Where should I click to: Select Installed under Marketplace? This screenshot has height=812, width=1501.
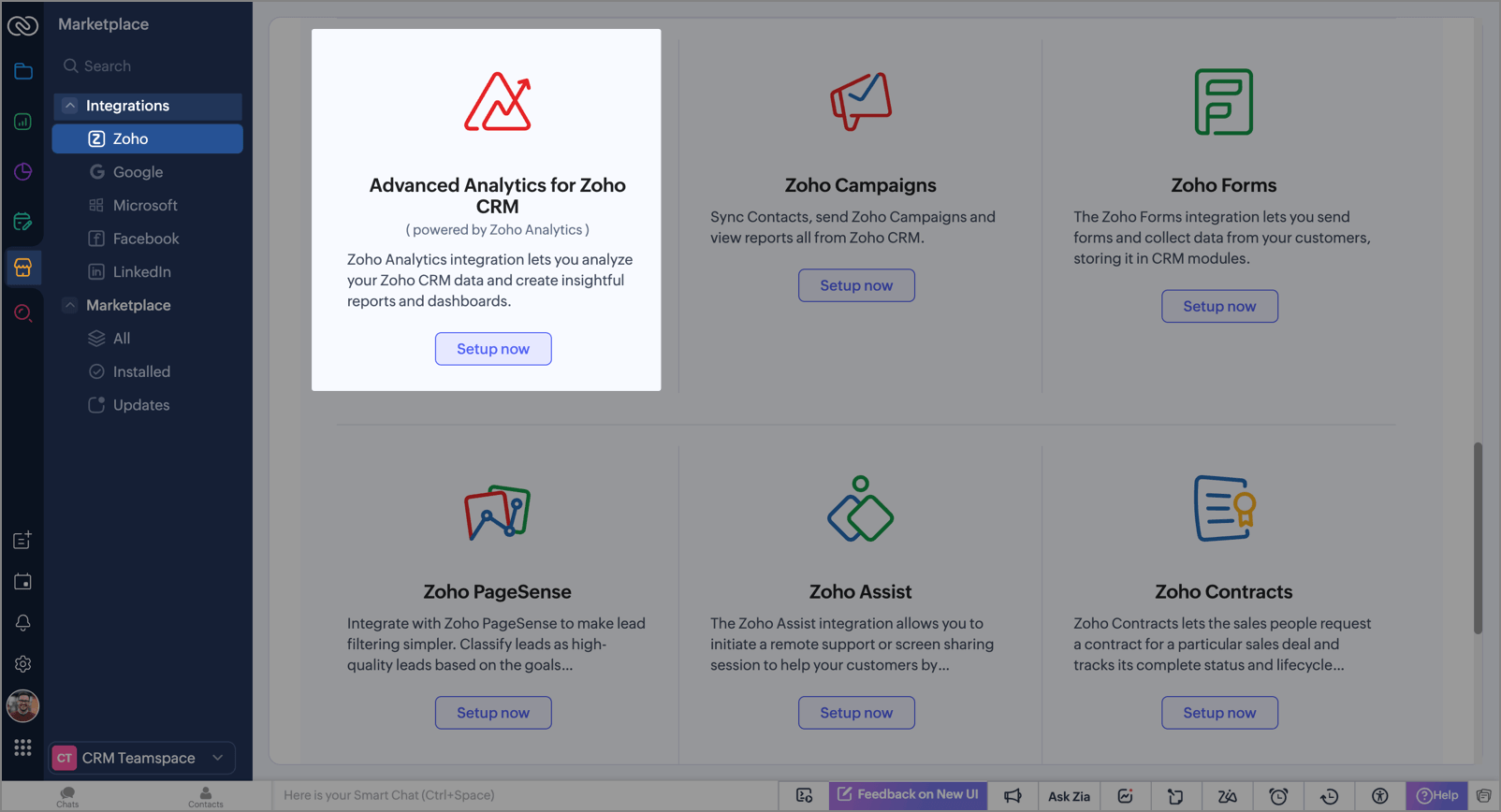[141, 371]
